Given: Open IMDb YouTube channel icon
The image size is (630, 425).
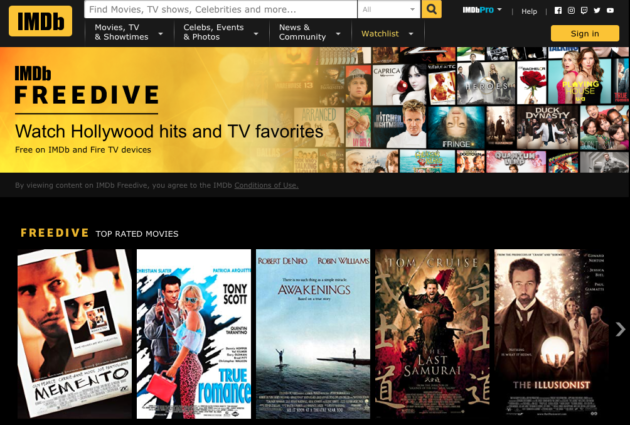Looking at the screenshot, I should [x=610, y=10].
